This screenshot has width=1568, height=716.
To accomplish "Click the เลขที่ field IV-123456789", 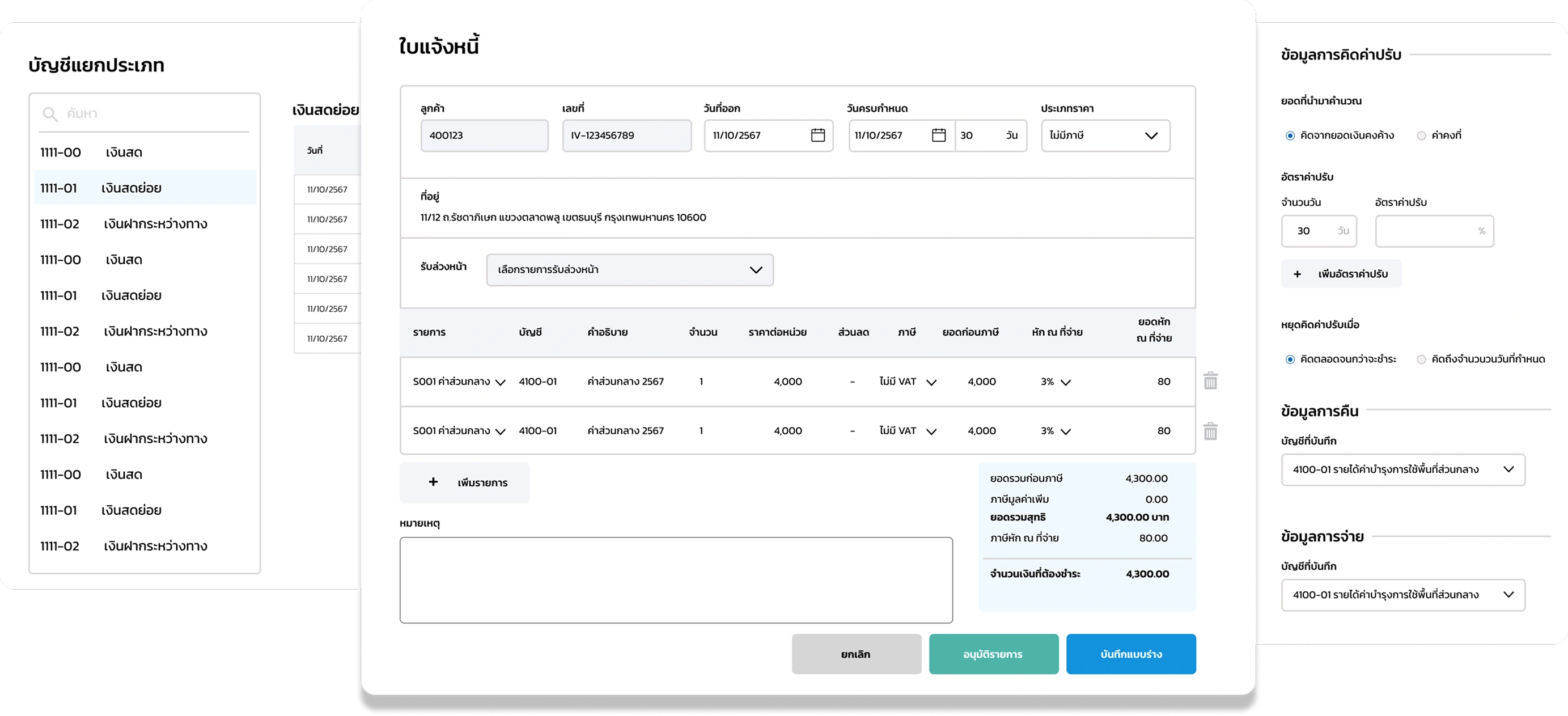I will point(626,135).
